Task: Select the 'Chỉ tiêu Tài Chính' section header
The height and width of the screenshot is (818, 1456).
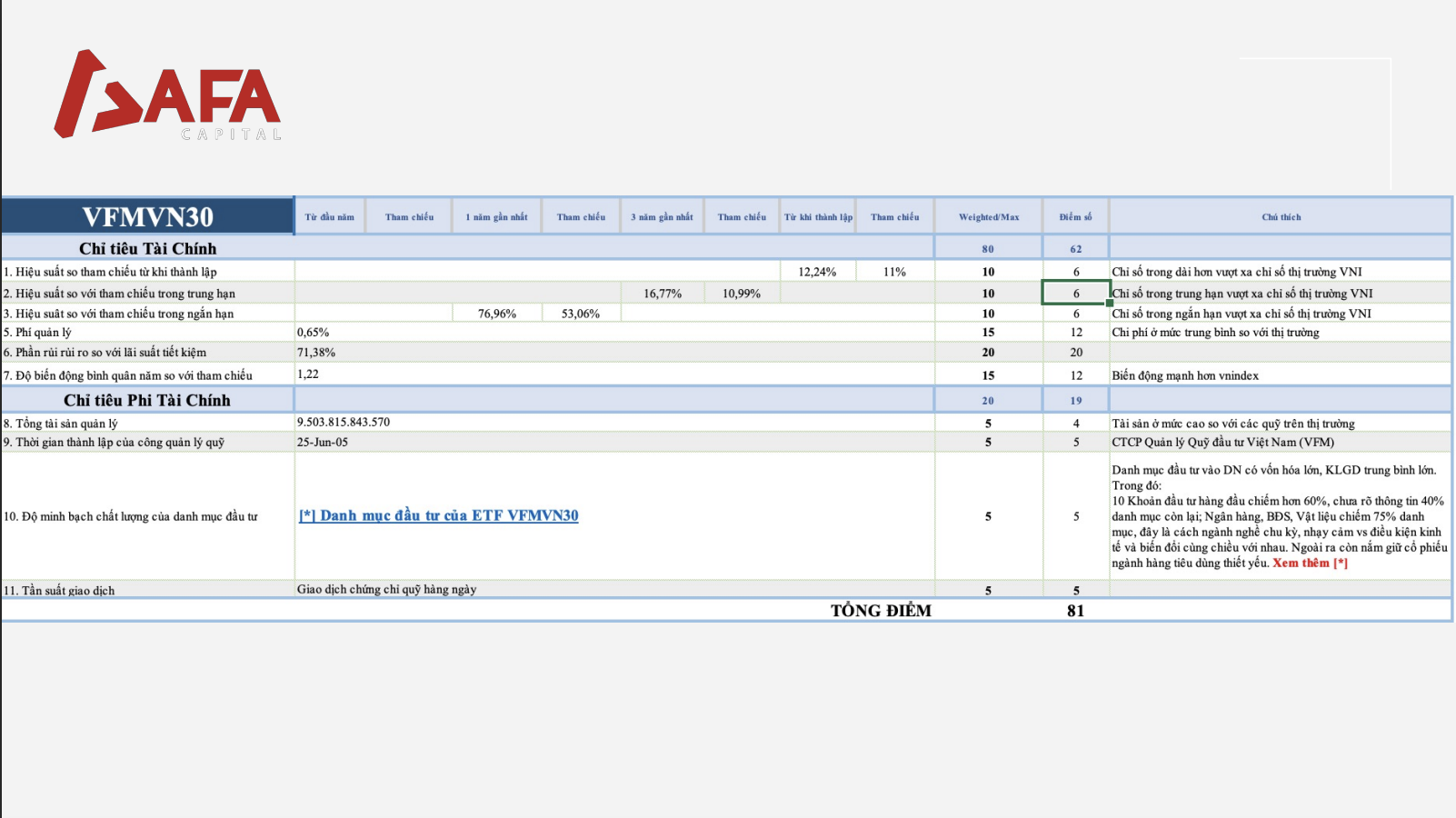Action: coord(147,248)
